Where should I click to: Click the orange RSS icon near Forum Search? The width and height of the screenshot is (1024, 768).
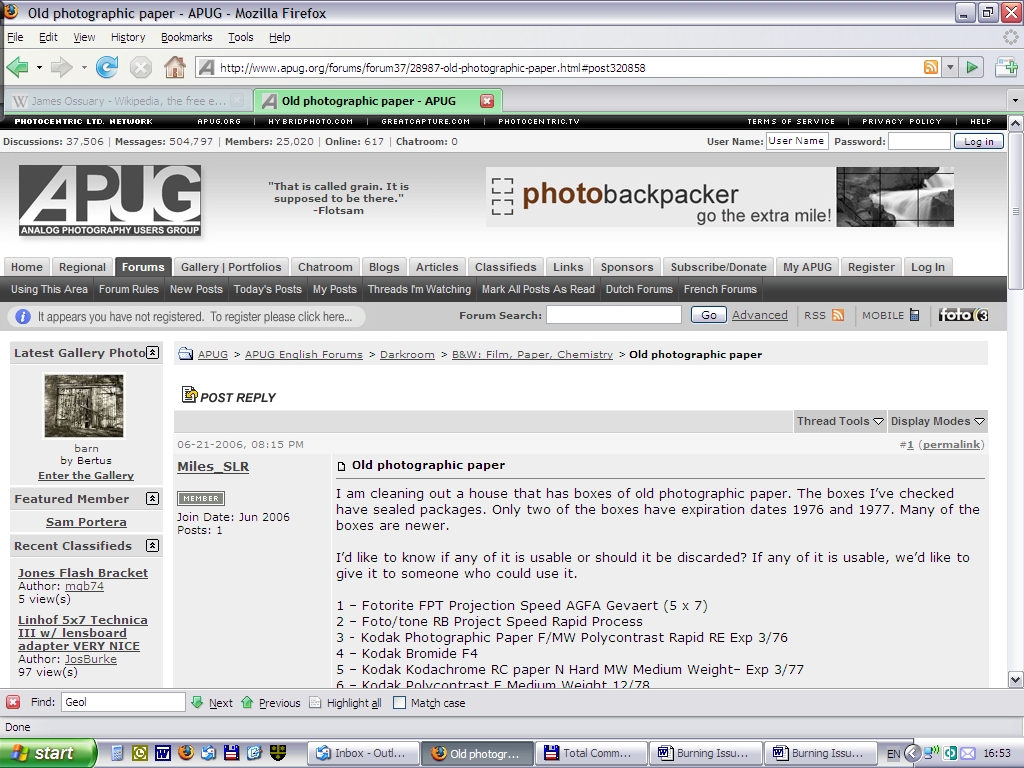838,315
